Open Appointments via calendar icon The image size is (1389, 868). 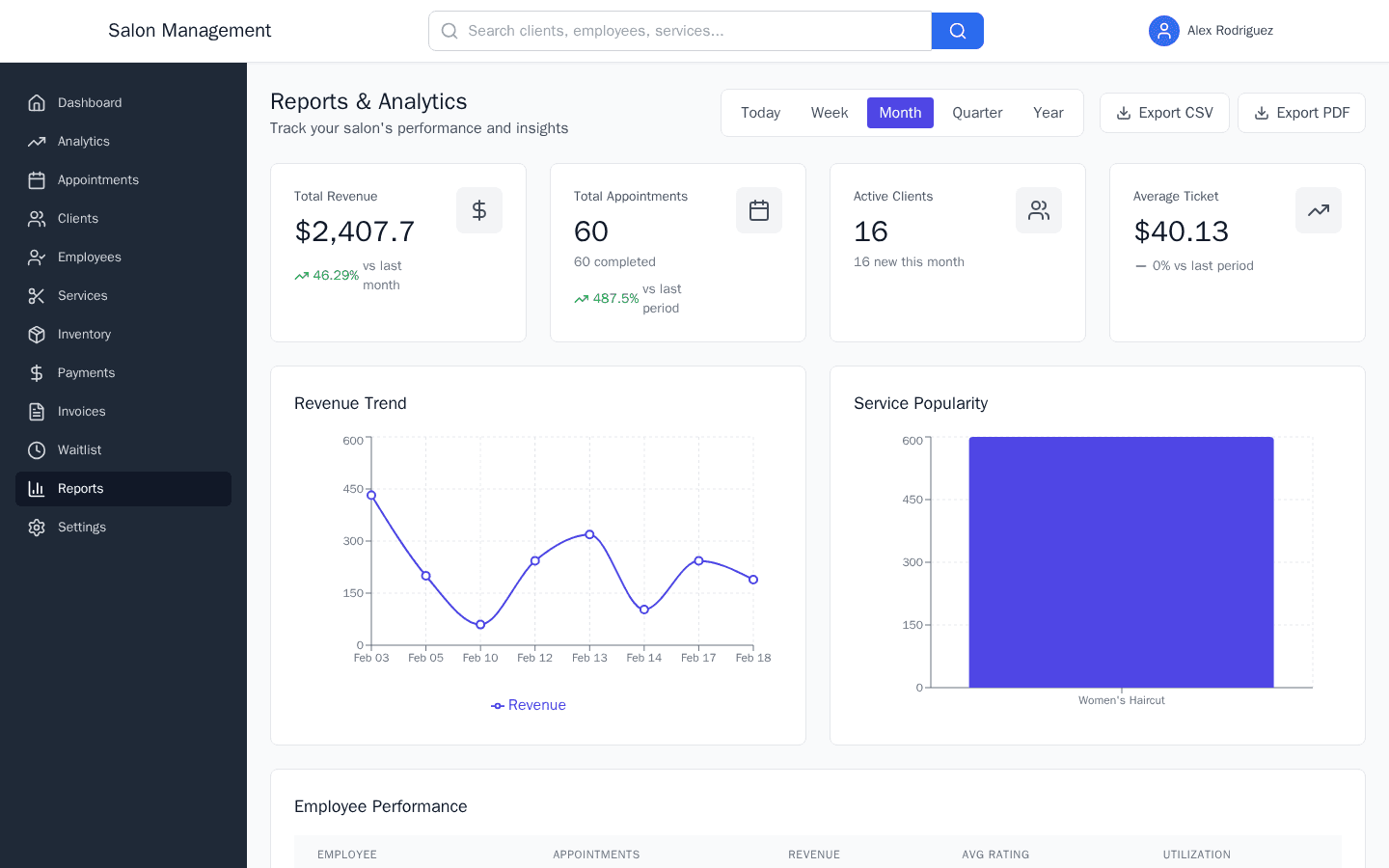36,179
